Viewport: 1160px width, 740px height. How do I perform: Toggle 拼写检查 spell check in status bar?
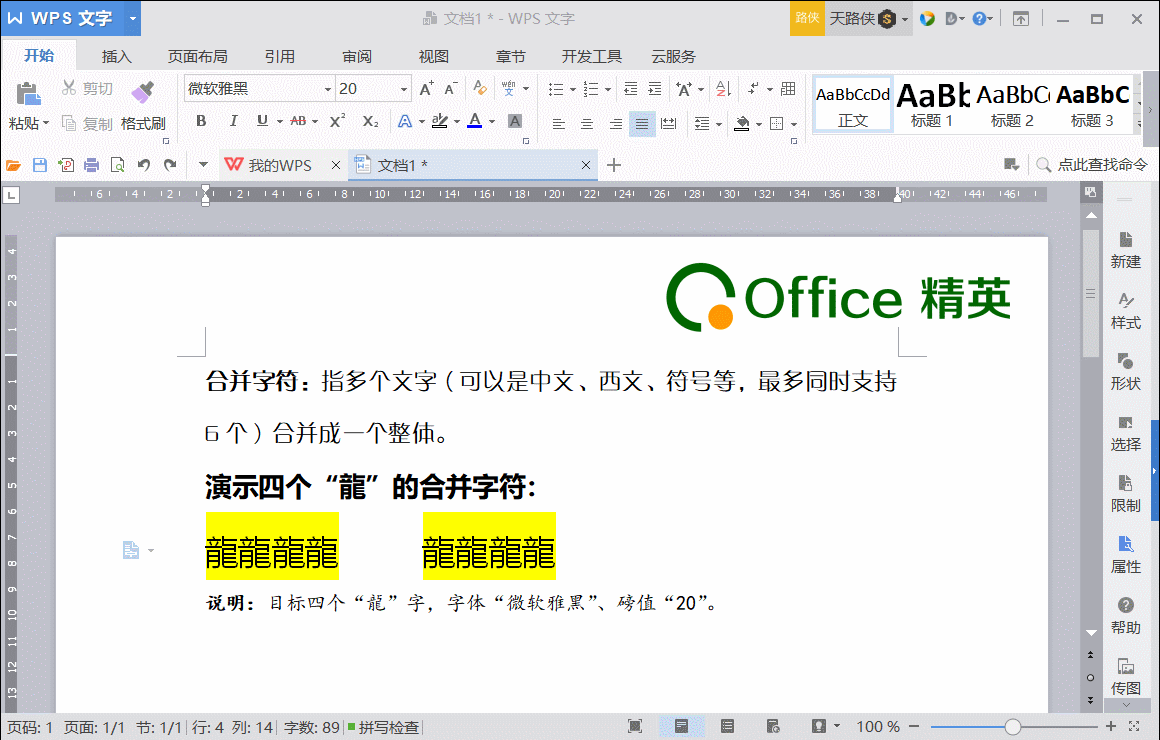pyautogui.click(x=384, y=727)
